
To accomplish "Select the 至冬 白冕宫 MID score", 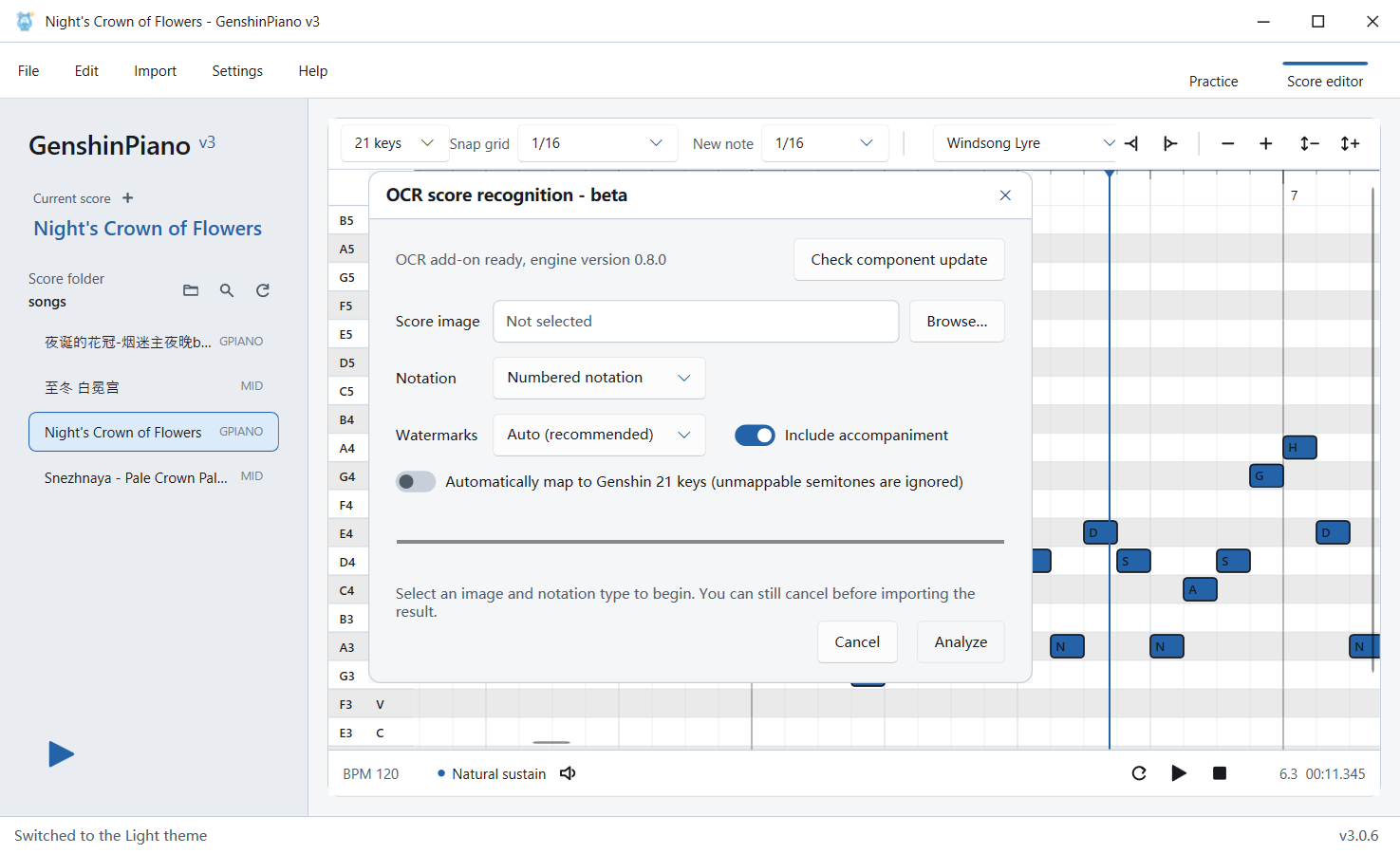I will 154,387.
